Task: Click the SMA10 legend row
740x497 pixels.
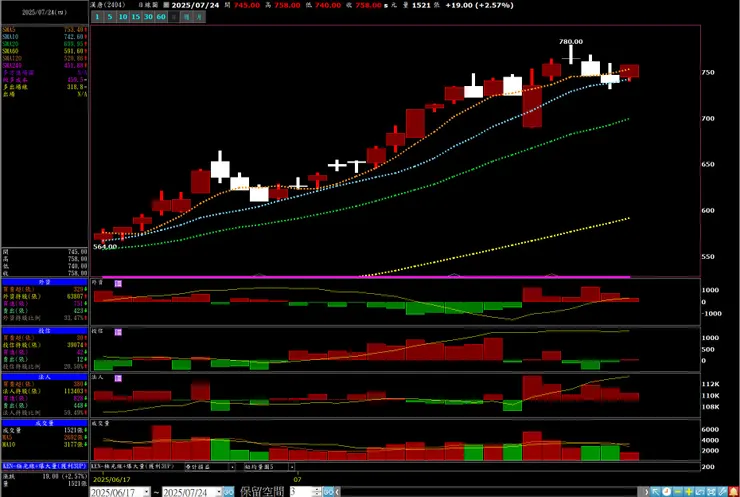Action: point(44,37)
